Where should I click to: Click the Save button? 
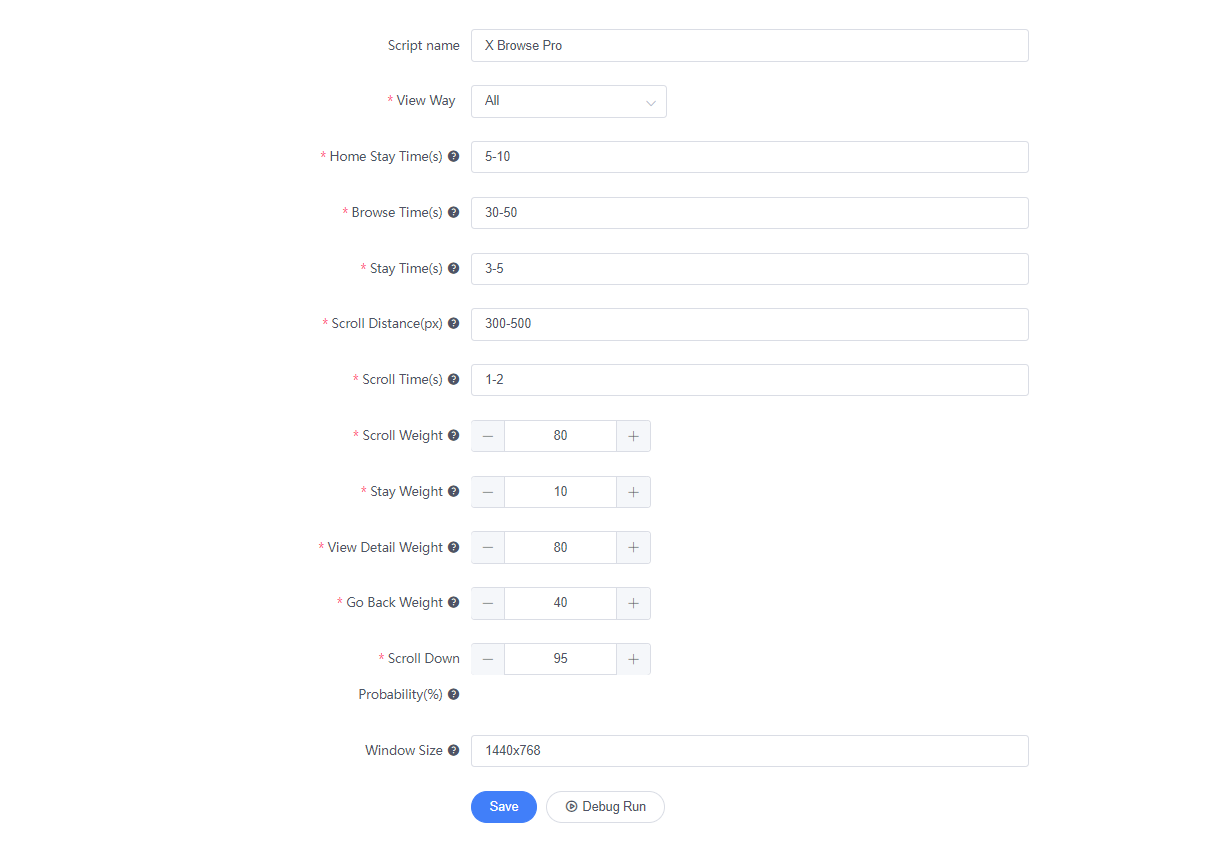pos(504,807)
